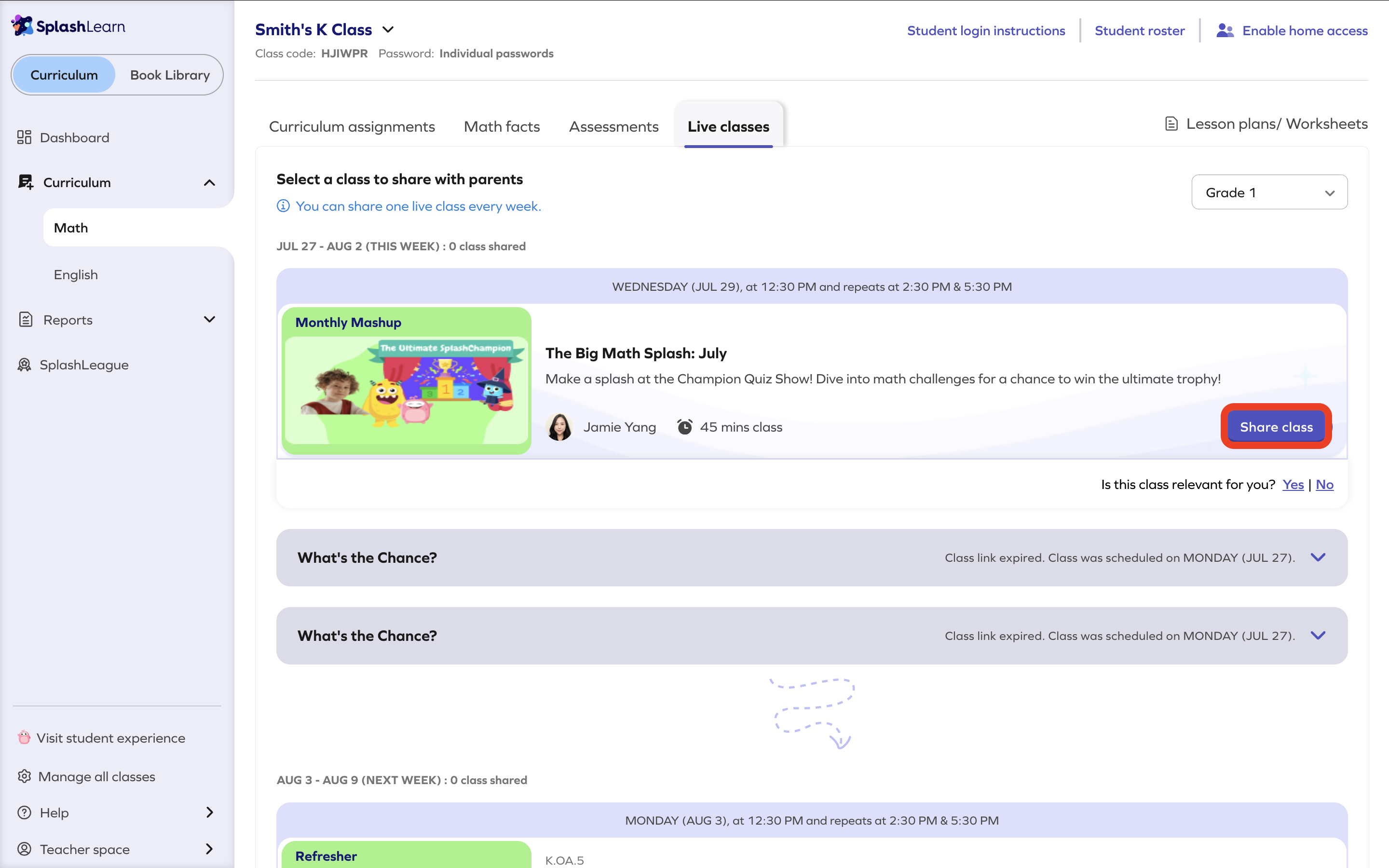Expand the Teacher space submenu arrow
Screen dimensions: 1389x868
coord(209,849)
